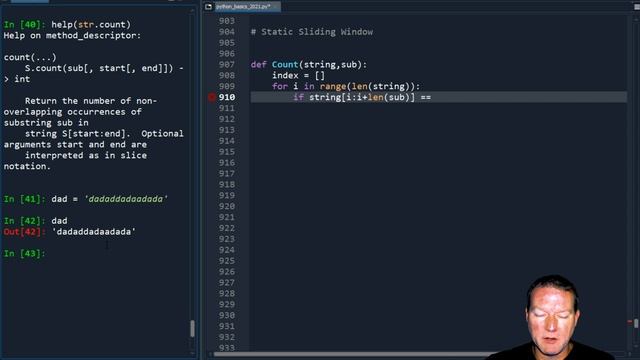The height and width of the screenshot is (360, 640).
Task: Remove the red breakpoint on line 910
Action: click(211, 97)
